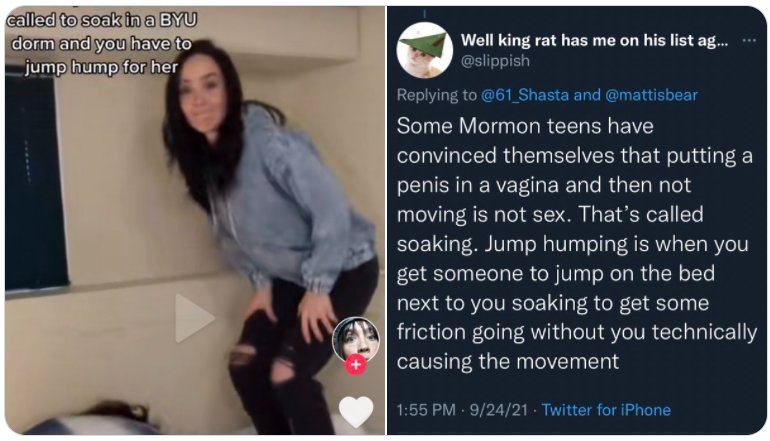Play the TikTok video with the triangle button
This screenshot has width=770, height=441.
coord(194,318)
